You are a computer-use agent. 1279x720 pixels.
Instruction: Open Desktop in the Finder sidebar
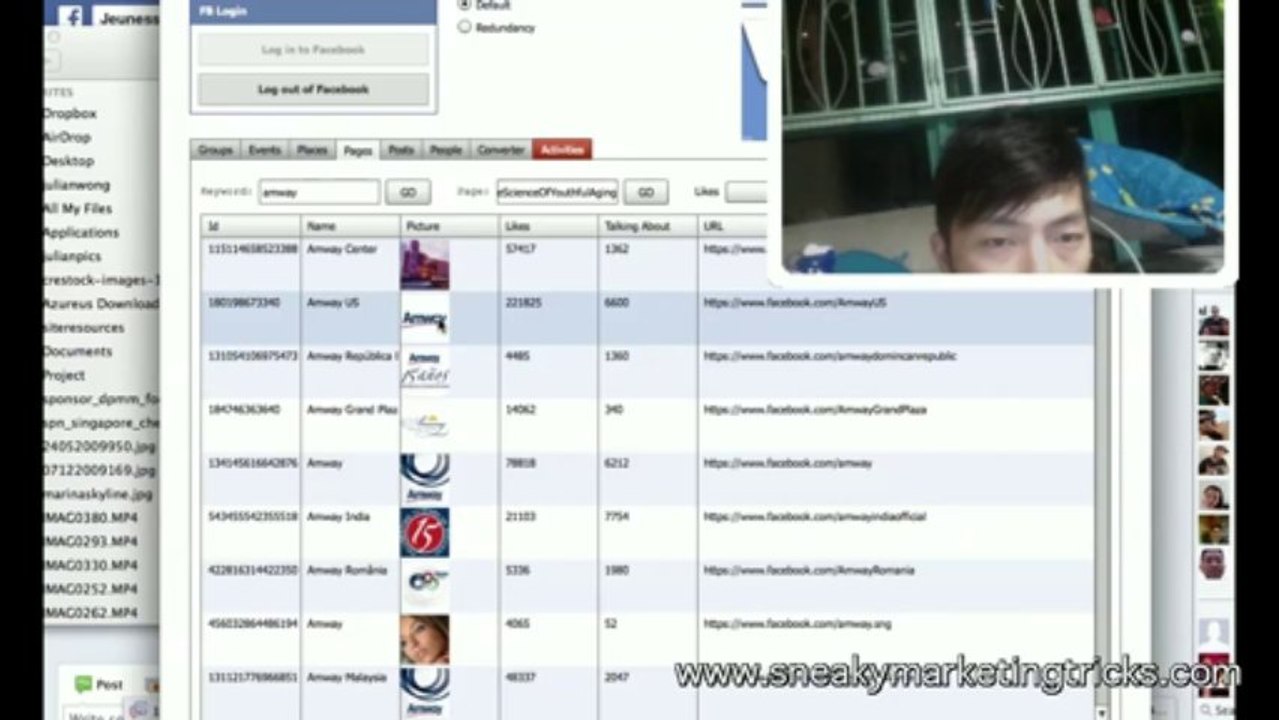(69, 161)
